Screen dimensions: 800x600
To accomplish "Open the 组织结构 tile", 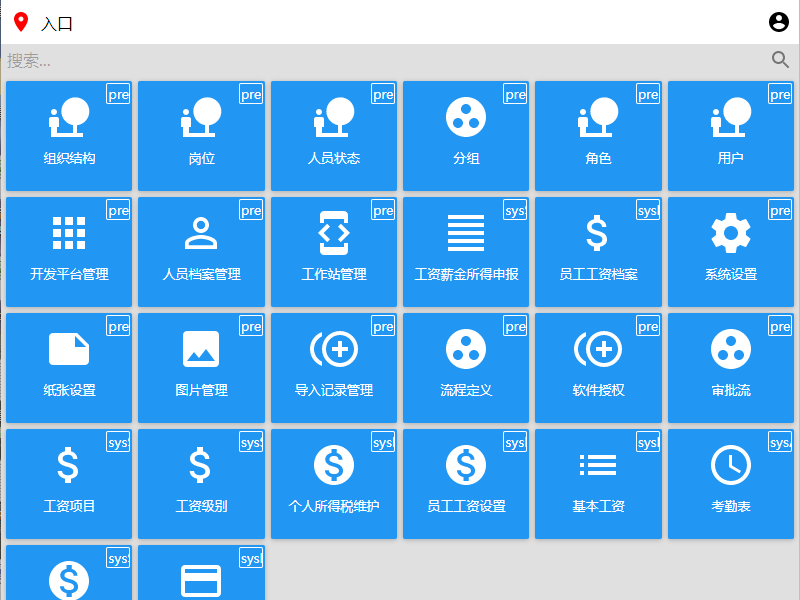I will coord(69,136).
